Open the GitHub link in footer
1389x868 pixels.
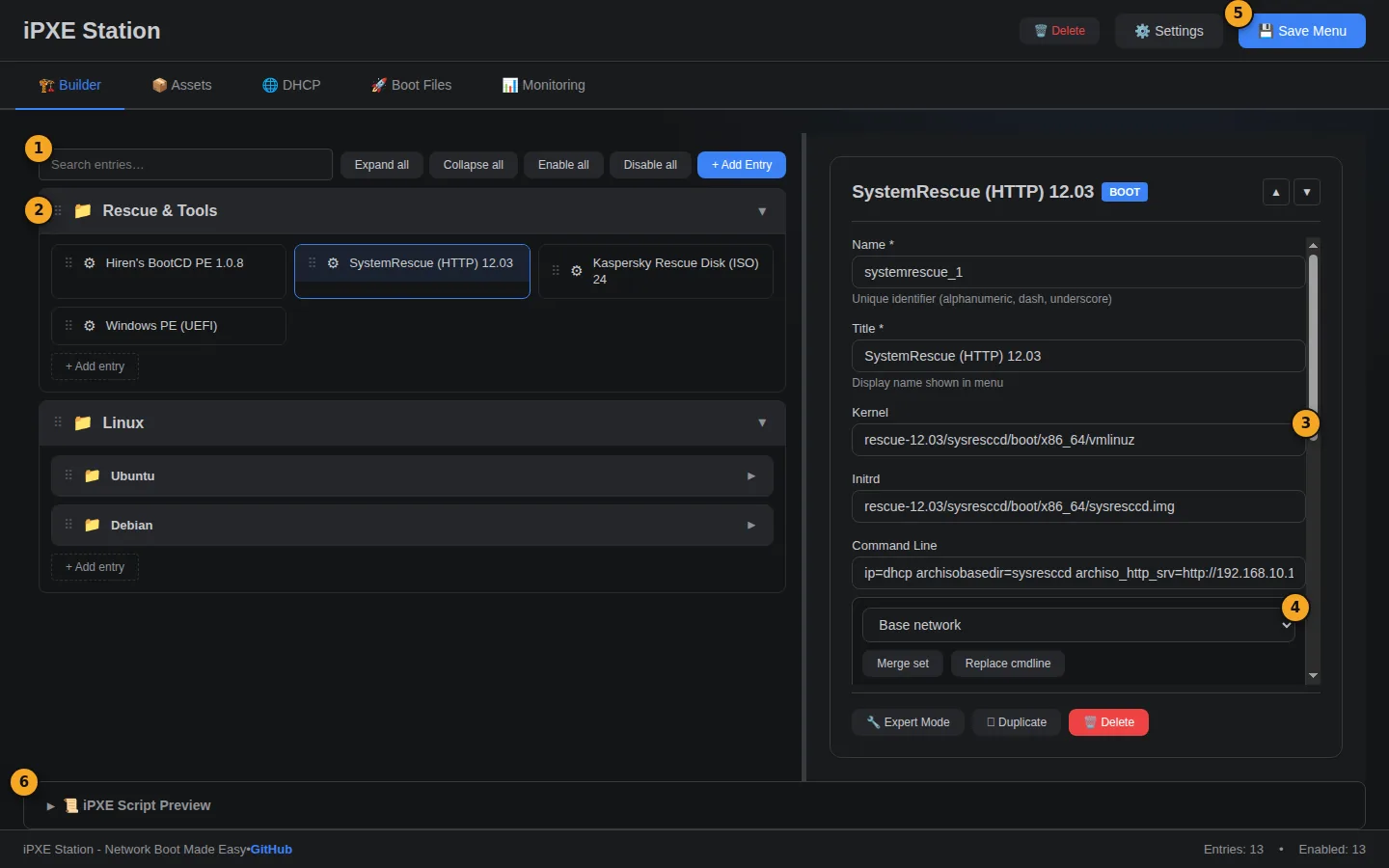271,850
